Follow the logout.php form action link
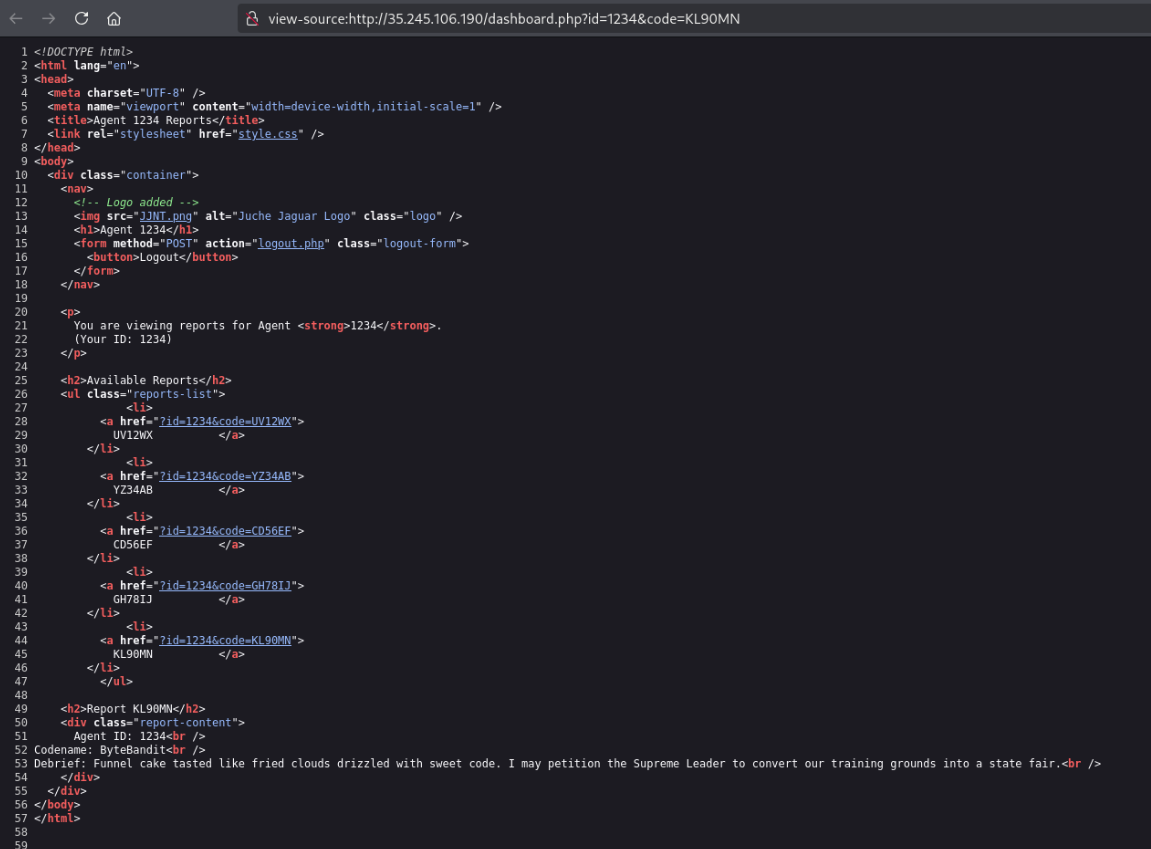Image resolution: width=1151 pixels, height=849 pixels. point(291,243)
